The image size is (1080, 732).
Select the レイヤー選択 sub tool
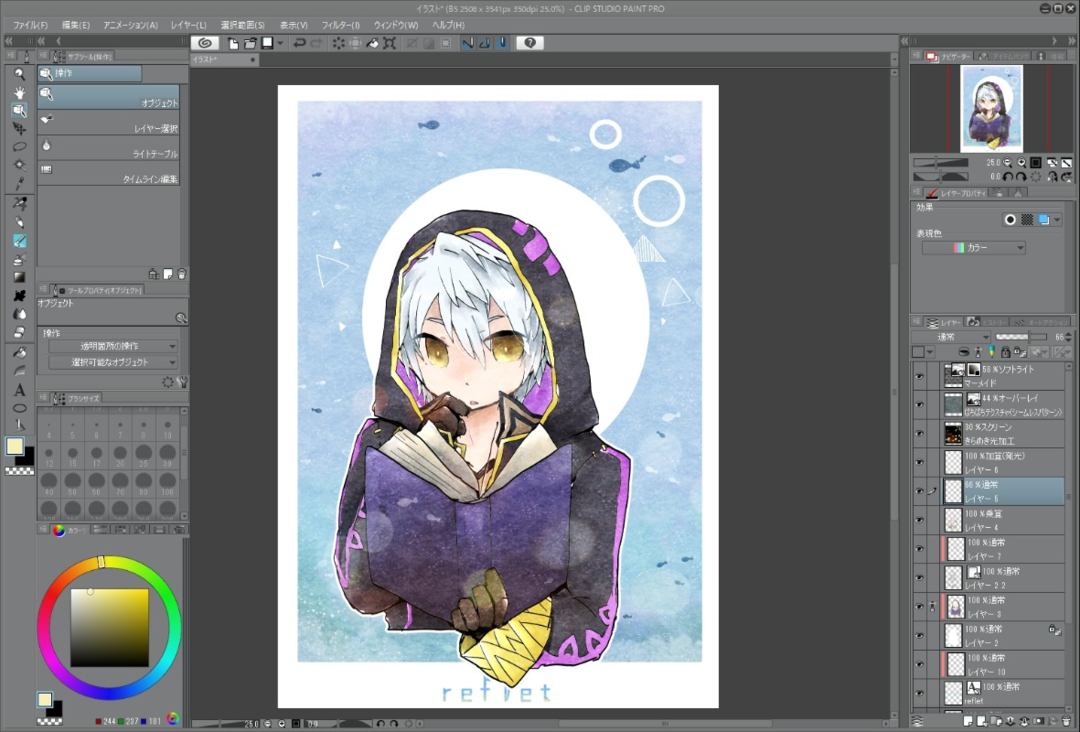(x=109, y=123)
